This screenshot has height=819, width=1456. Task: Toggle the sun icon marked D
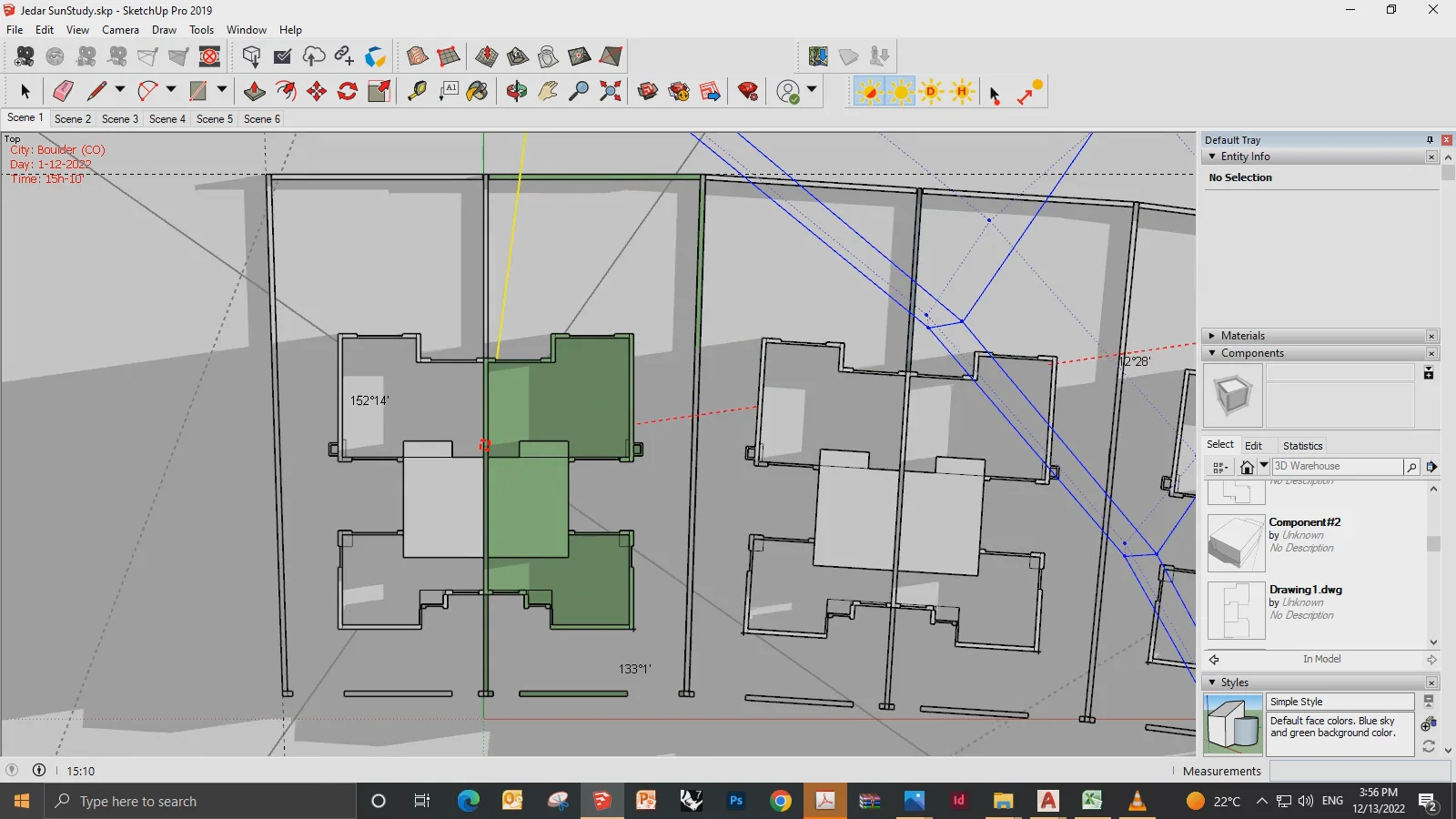click(931, 92)
